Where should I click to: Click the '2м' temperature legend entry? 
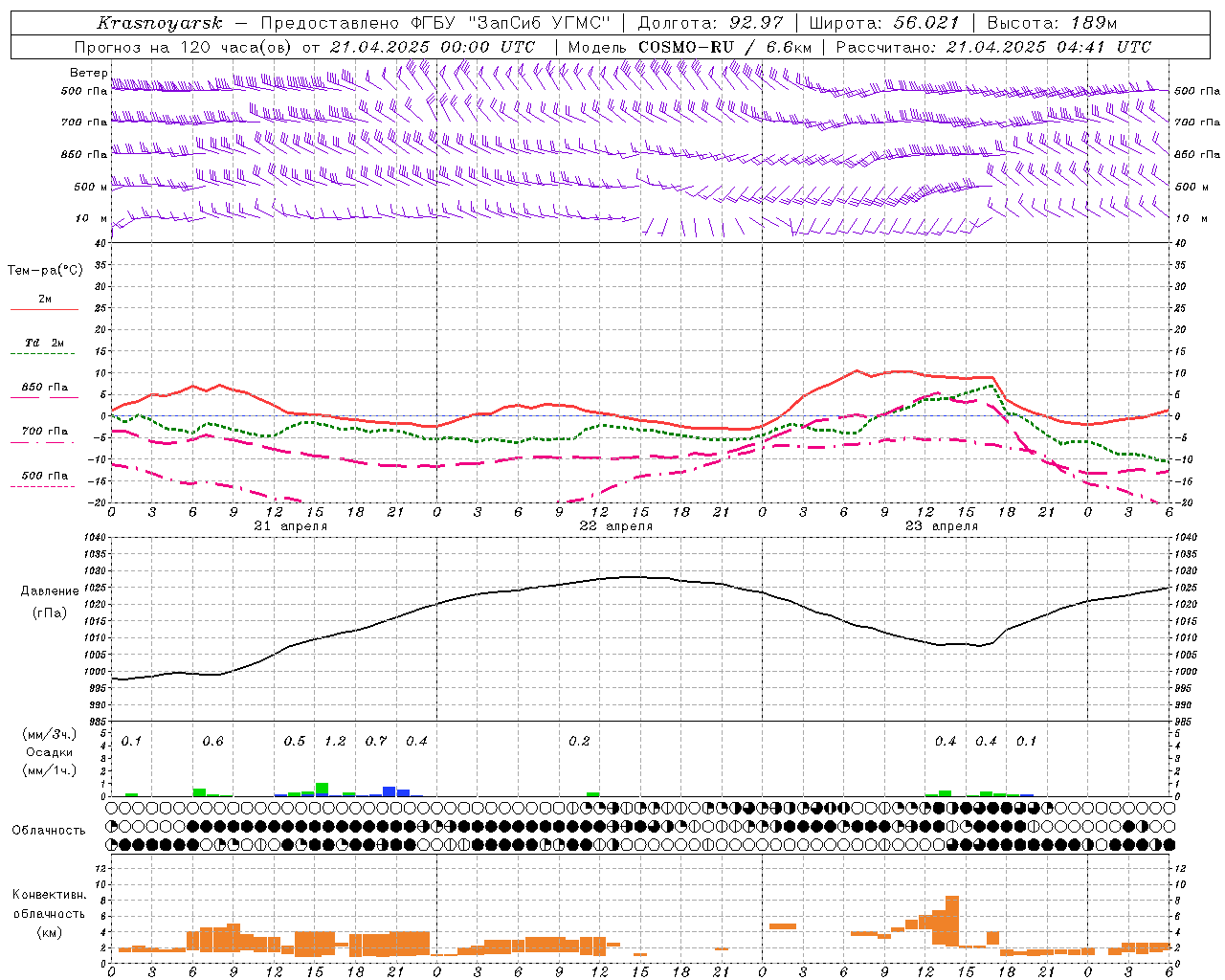[45, 300]
